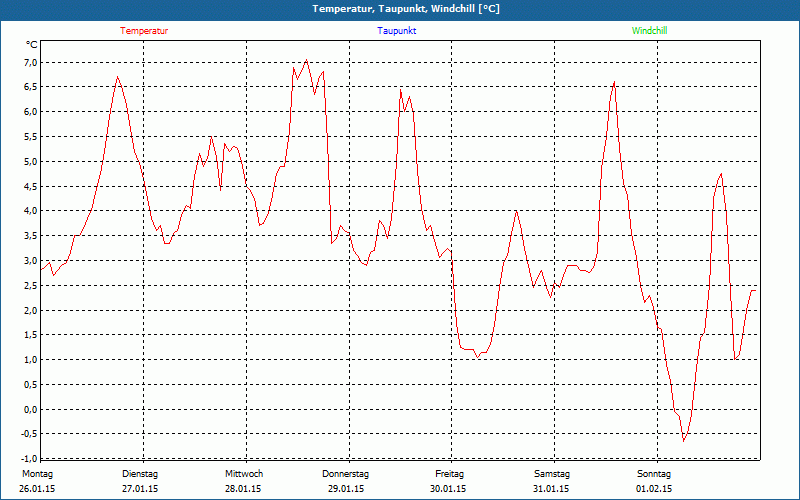Click the 3,5 y-axis value

coord(31,236)
